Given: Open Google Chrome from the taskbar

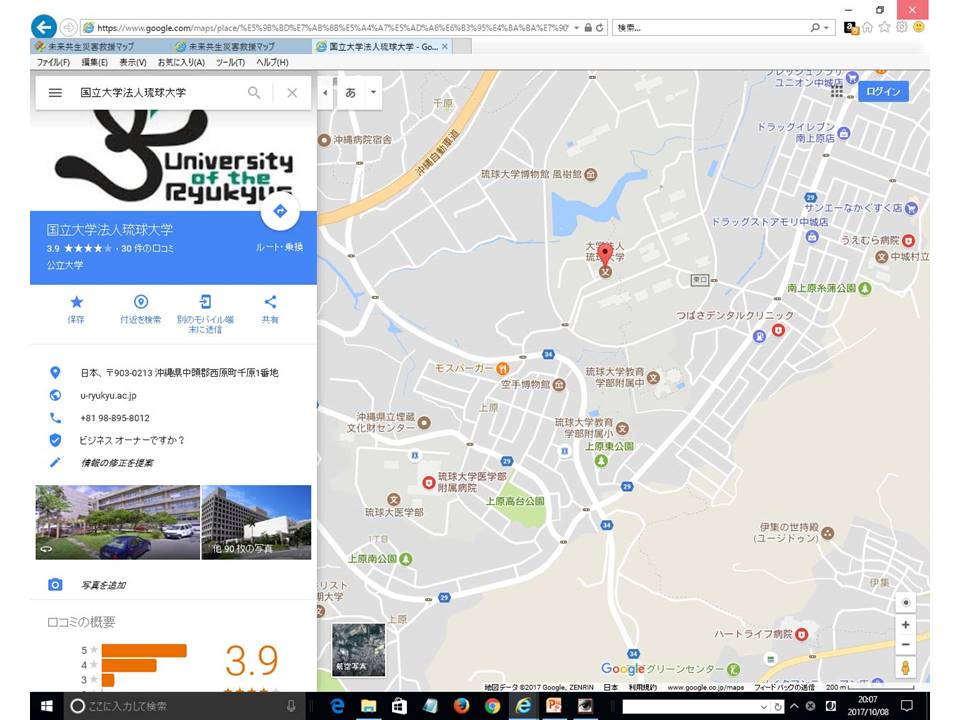Looking at the screenshot, I should (x=492, y=706).
